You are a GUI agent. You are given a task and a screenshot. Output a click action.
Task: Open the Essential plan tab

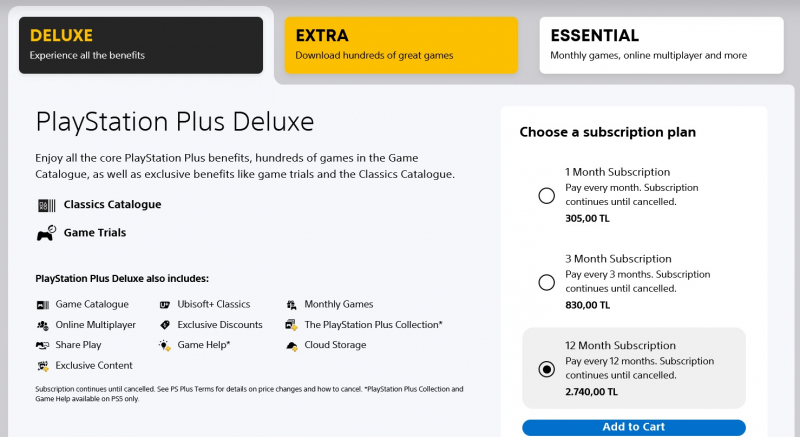pos(661,45)
